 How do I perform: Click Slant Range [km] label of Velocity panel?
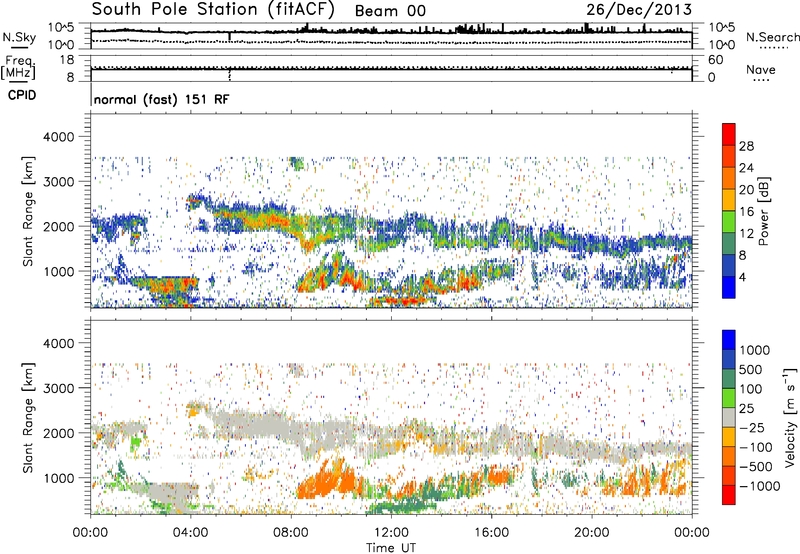coord(28,418)
